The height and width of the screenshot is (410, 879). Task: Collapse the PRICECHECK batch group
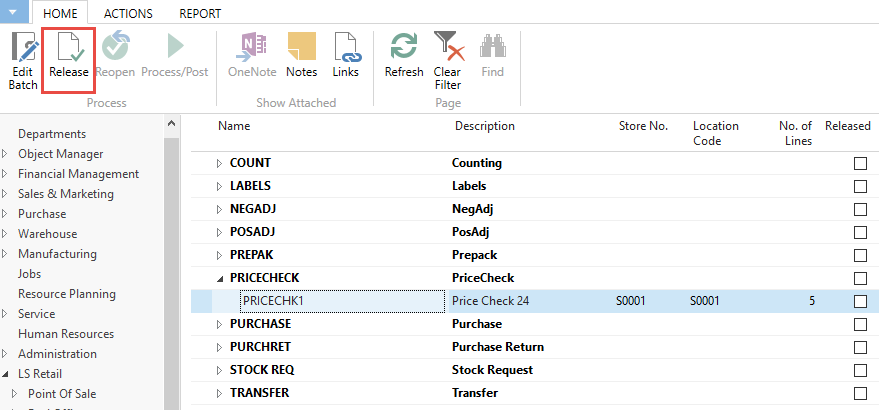pyautogui.click(x=220, y=278)
